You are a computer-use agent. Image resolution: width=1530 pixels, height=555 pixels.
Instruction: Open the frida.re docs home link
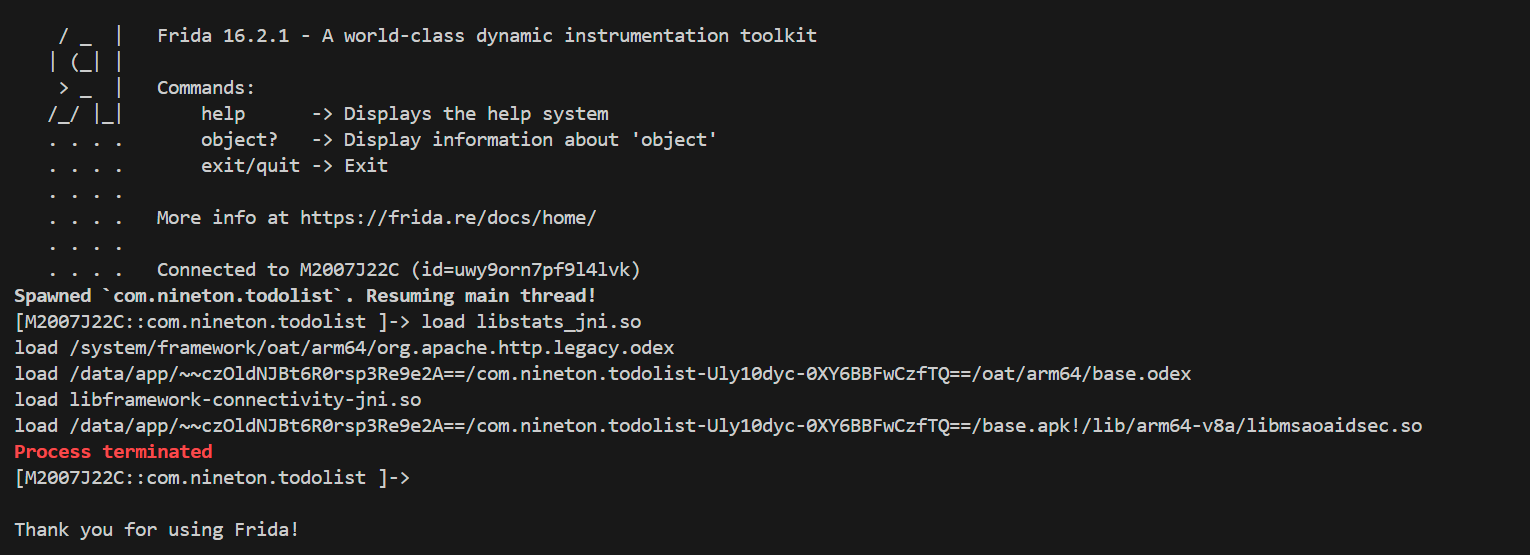click(448, 218)
